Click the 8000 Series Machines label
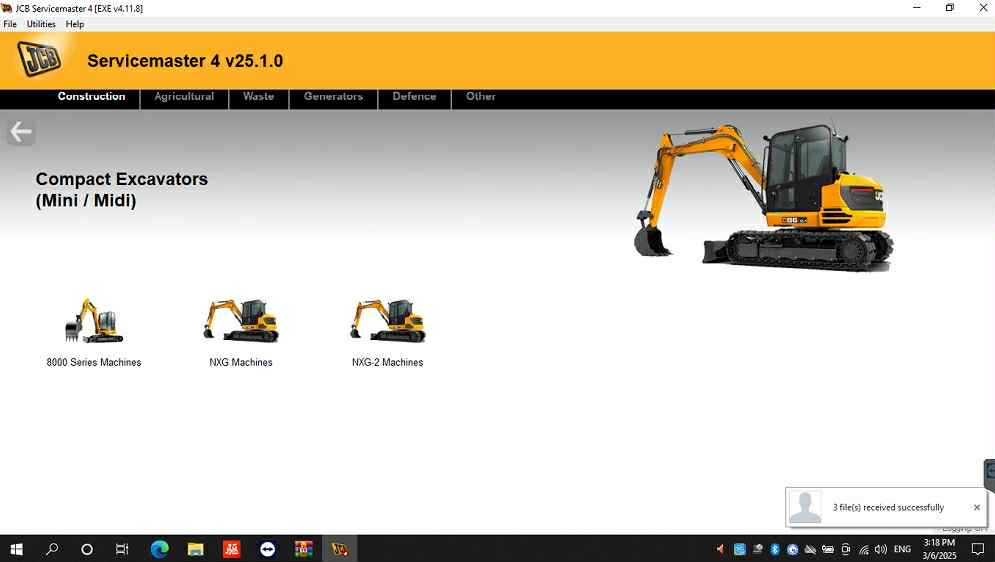This screenshot has width=995, height=562. [94, 362]
